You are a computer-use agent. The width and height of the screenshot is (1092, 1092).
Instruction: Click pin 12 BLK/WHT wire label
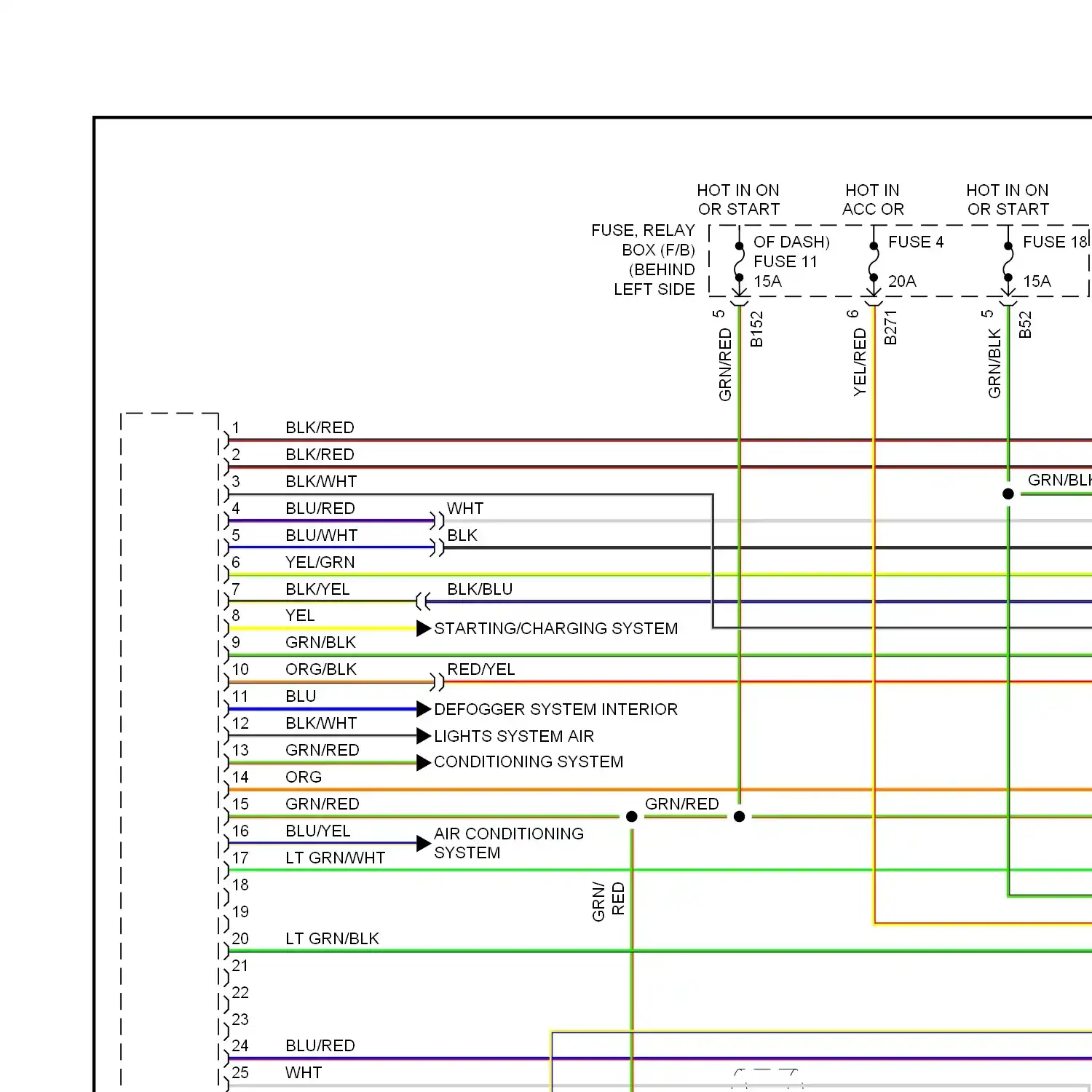(321, 723)
